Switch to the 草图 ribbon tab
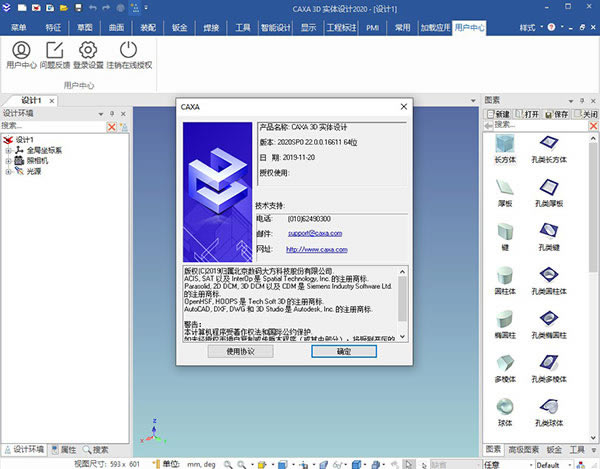The image size is (600, 469). coord(83,27)
